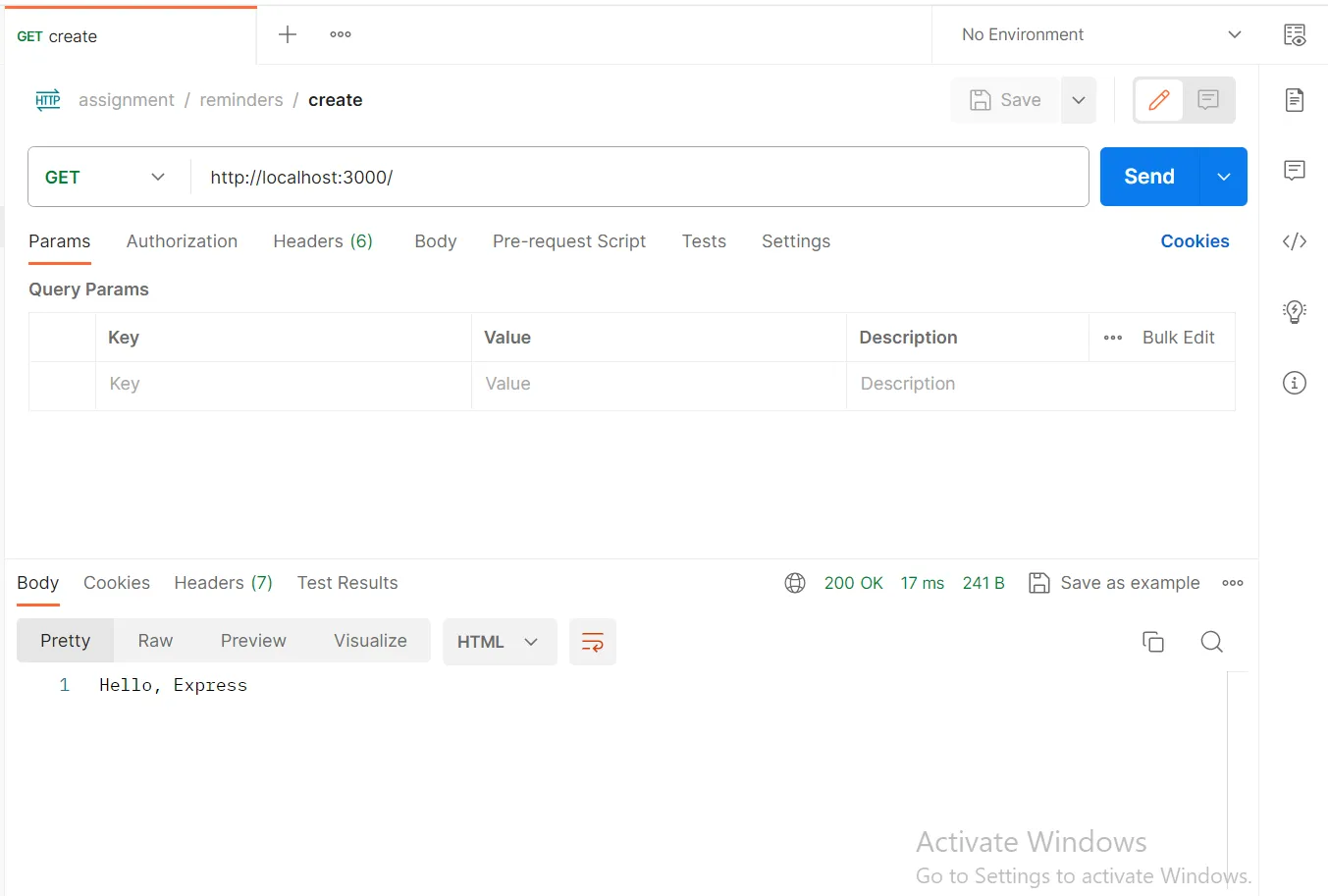Toggle line wrapping in response viewer
The image size is (1328, 896).
(593, 641)
